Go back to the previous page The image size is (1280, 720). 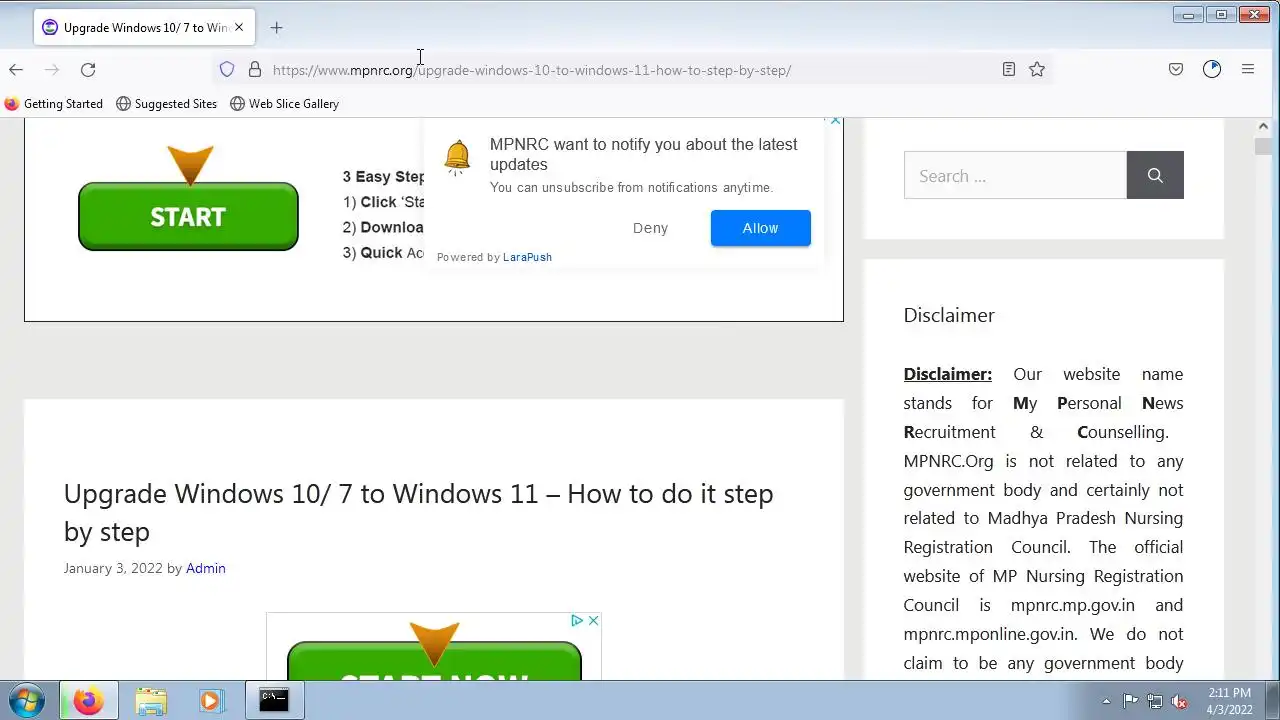[x=16, y=69]
